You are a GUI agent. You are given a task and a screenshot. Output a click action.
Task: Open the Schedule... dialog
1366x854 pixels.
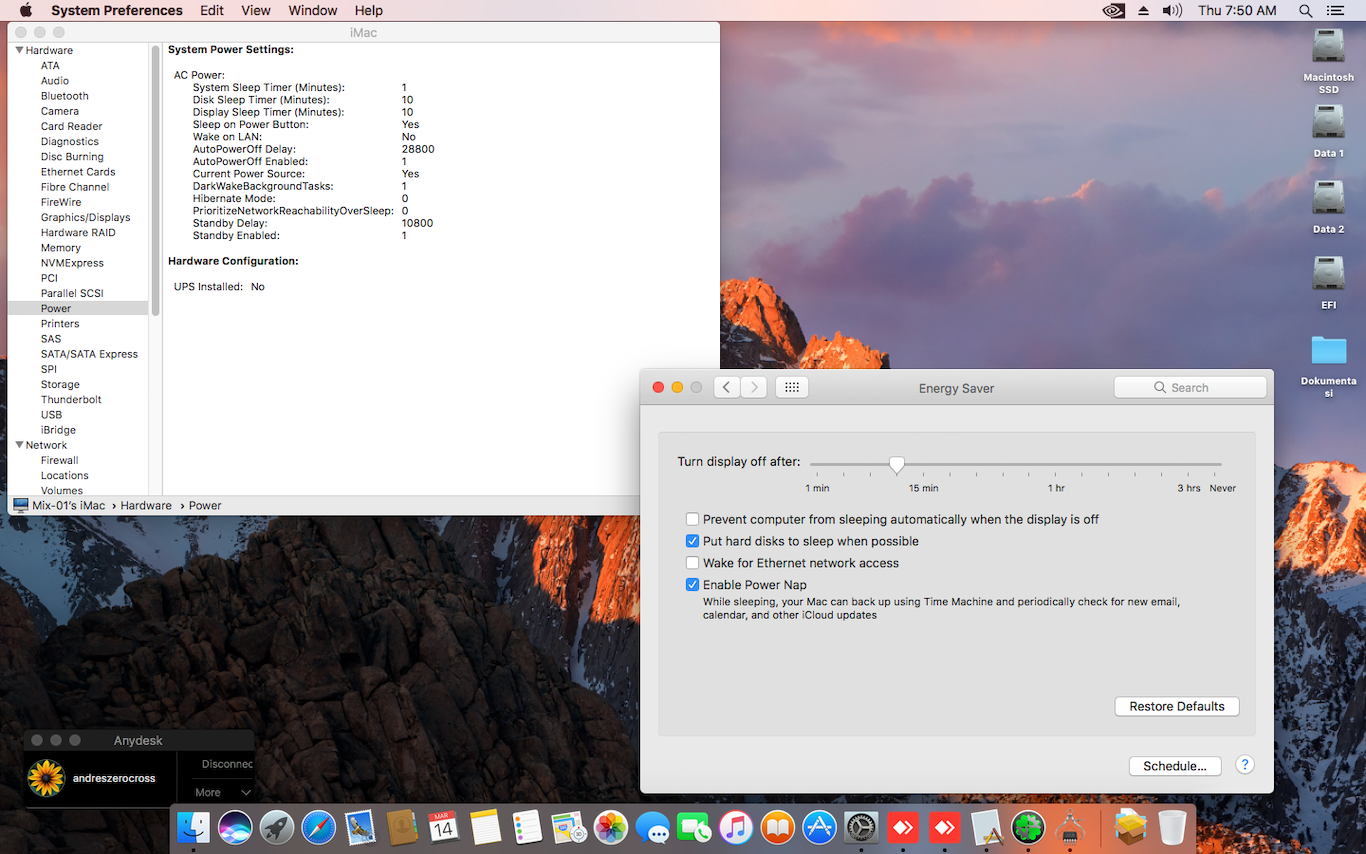click(x=1175, y=766)
